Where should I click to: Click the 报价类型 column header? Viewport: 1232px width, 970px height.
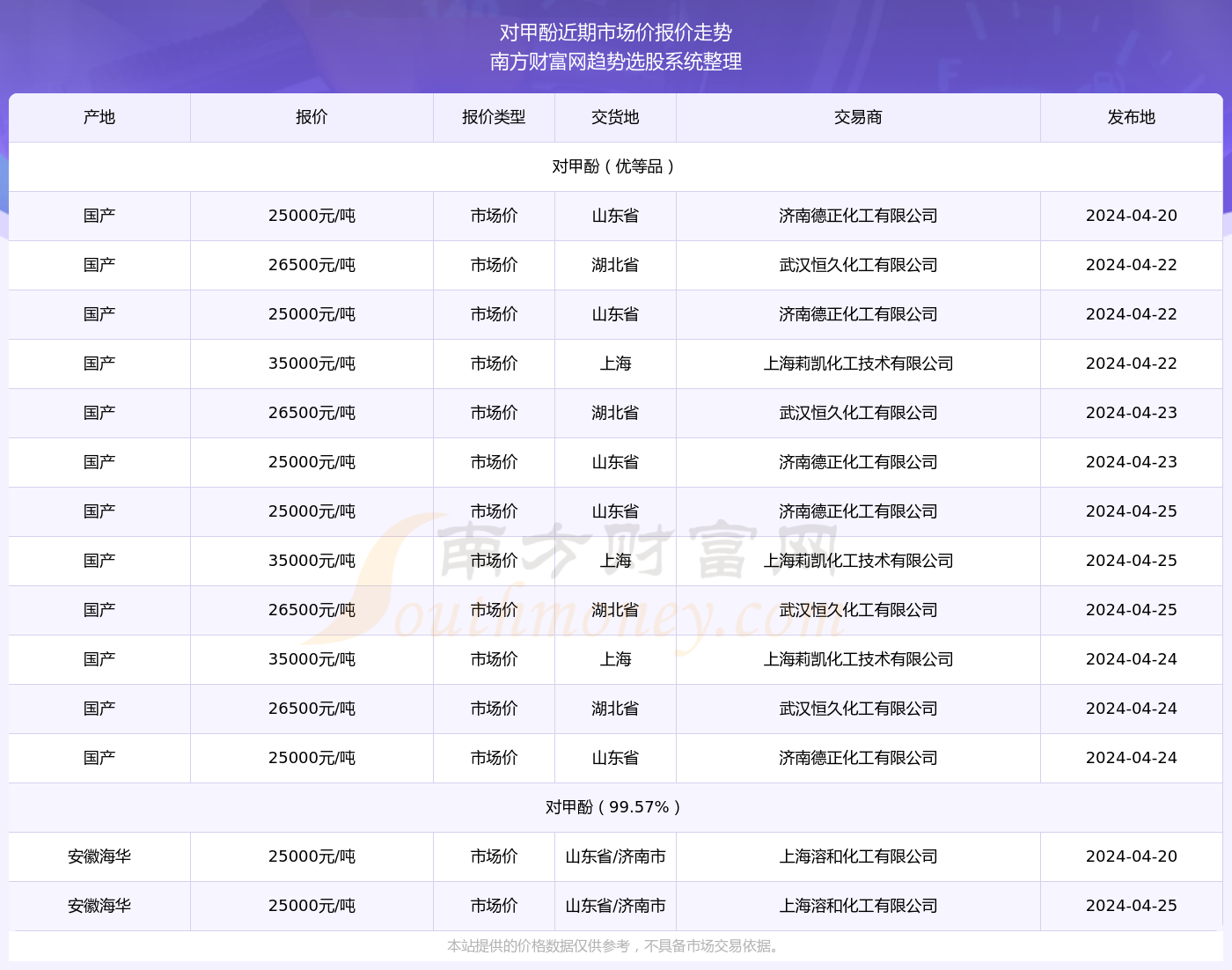(494, 117)
